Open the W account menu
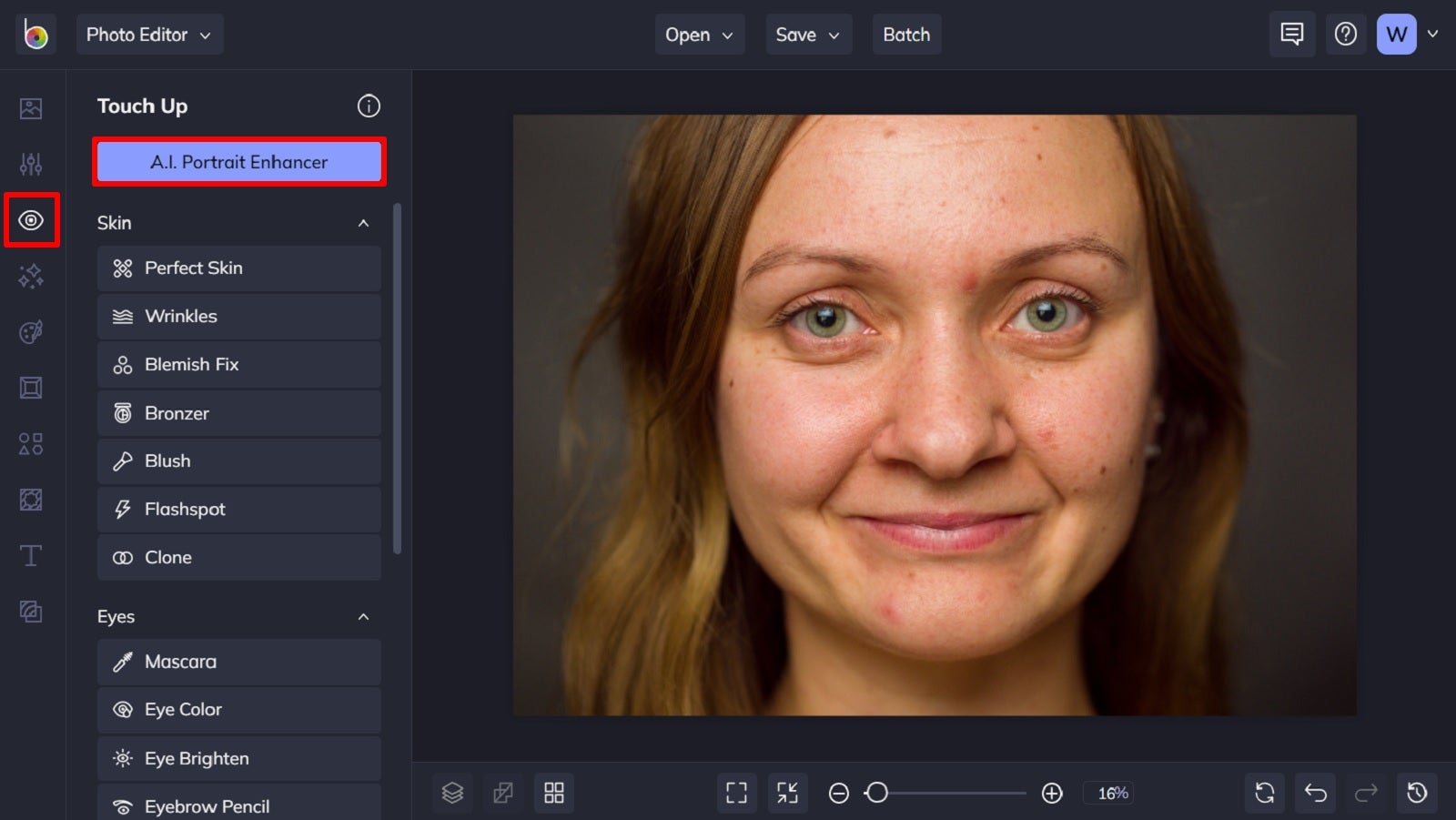Screen dimensions: 1456x820 (1396, 34)
